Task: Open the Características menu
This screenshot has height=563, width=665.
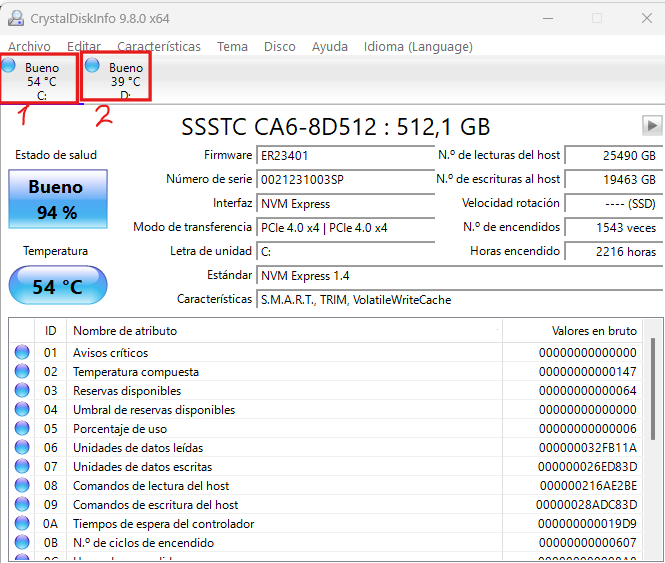Action: [x=158, y=46]
